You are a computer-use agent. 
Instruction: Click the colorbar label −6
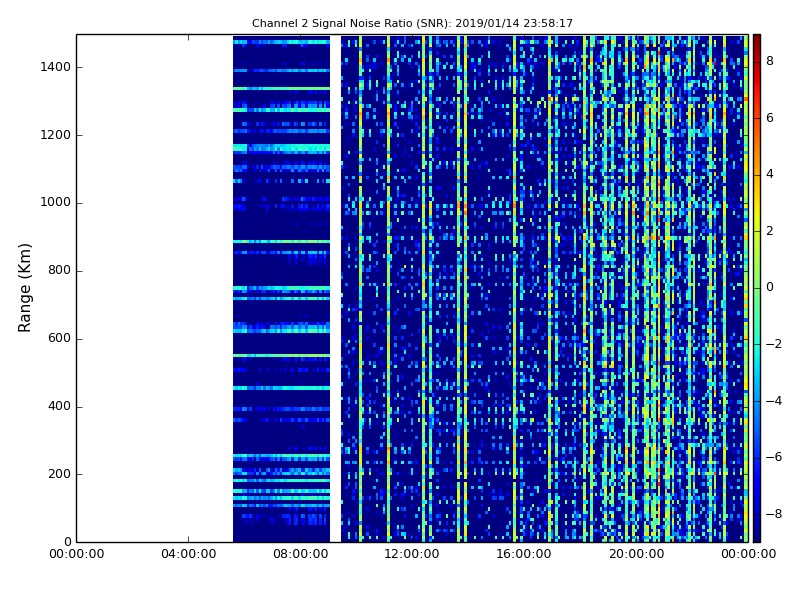pos(774,457)
